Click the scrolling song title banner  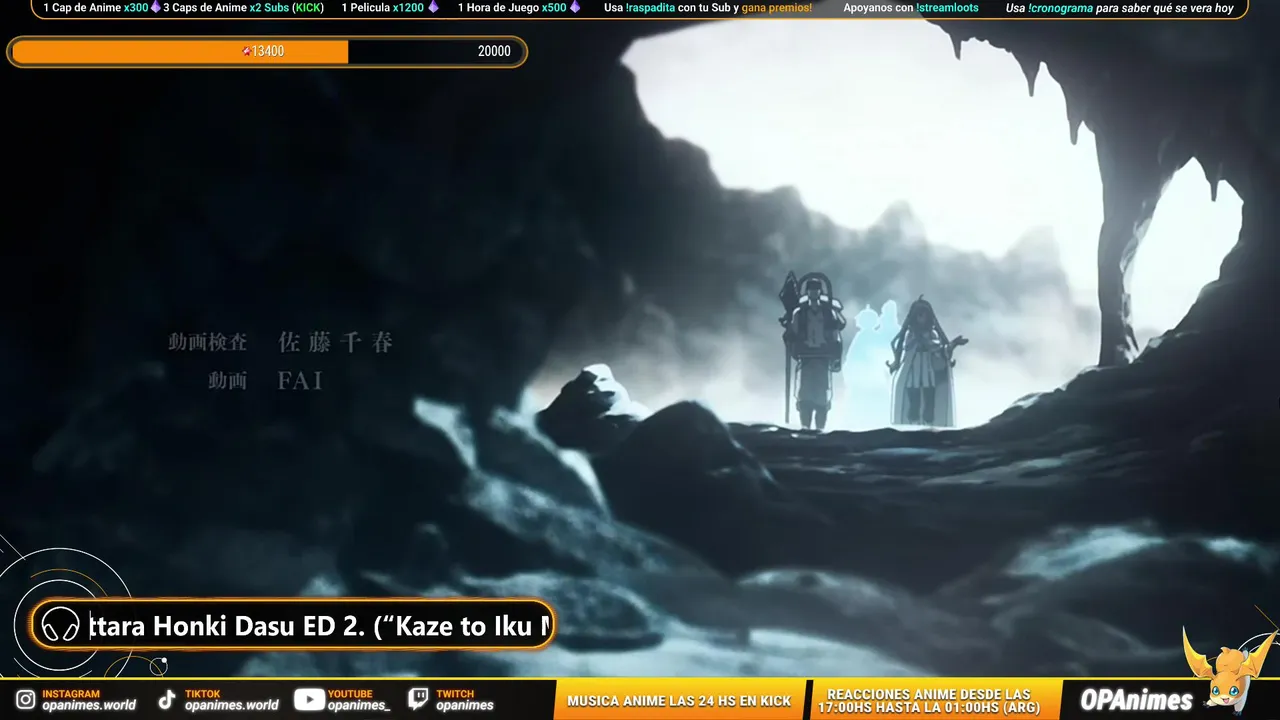[x=293, y=626]
